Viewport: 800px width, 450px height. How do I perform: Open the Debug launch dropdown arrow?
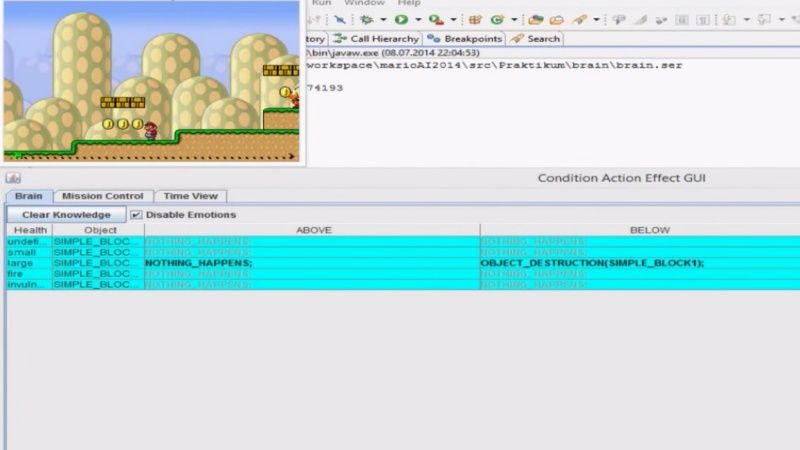click(x=383, y=20)
